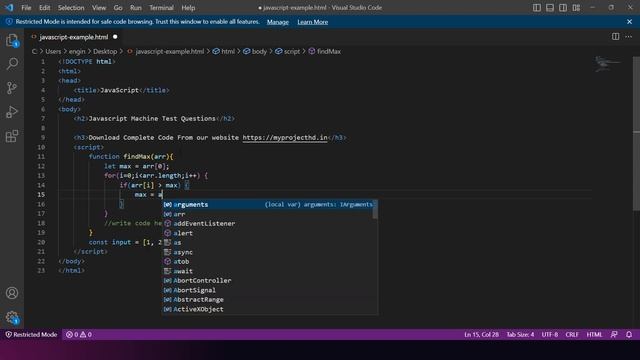Open the Help menu
This screenshot has width=640, height=360.
point(188,8)
